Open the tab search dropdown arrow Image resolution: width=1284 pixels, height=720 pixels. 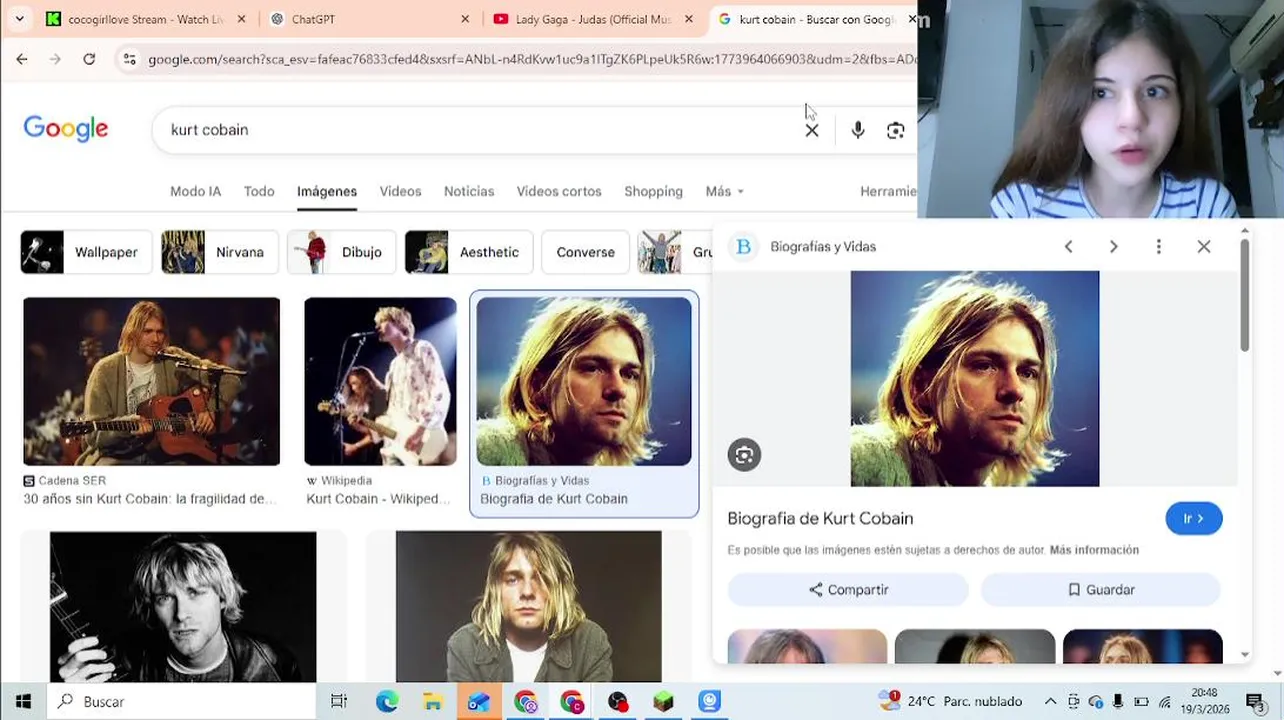pos(19,19)
